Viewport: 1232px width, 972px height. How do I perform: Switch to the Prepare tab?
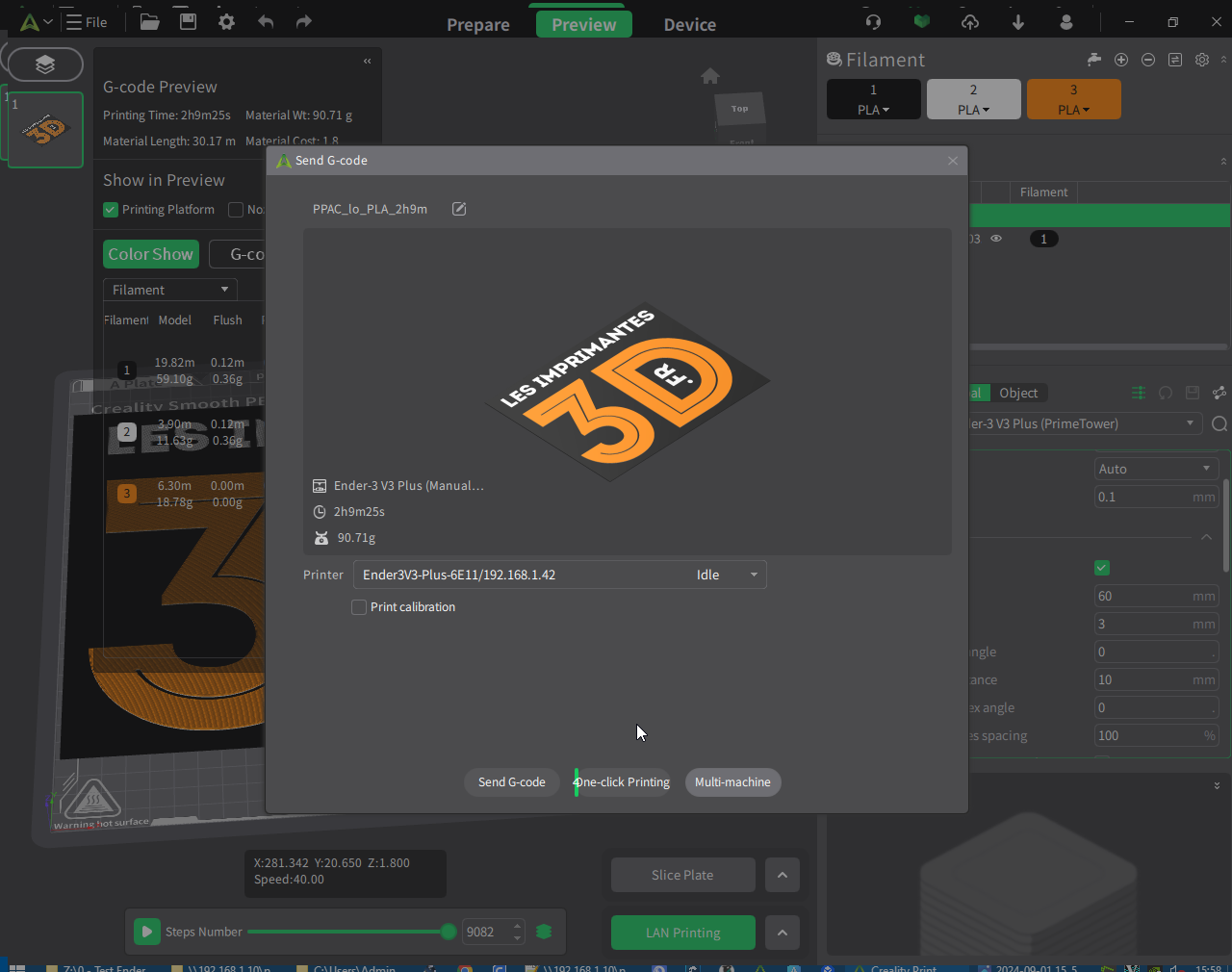478,25
